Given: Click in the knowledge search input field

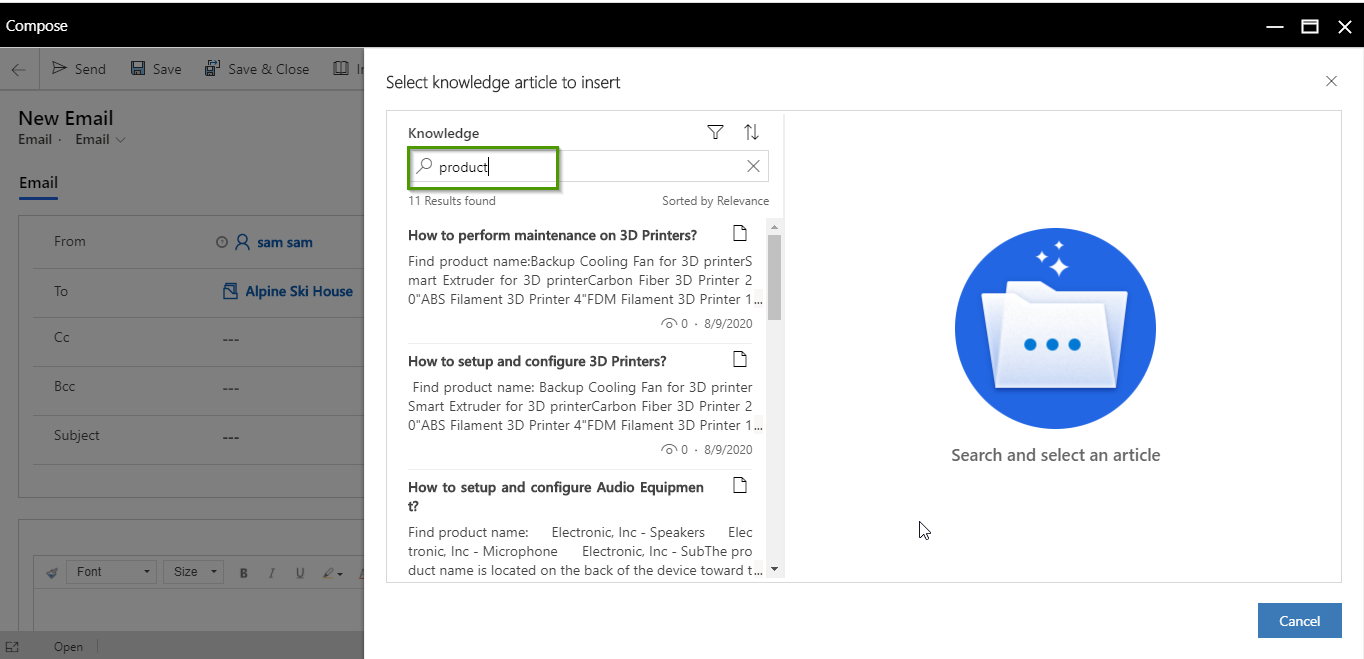Looking at the screenshot, I should click(x=590, y=167).
